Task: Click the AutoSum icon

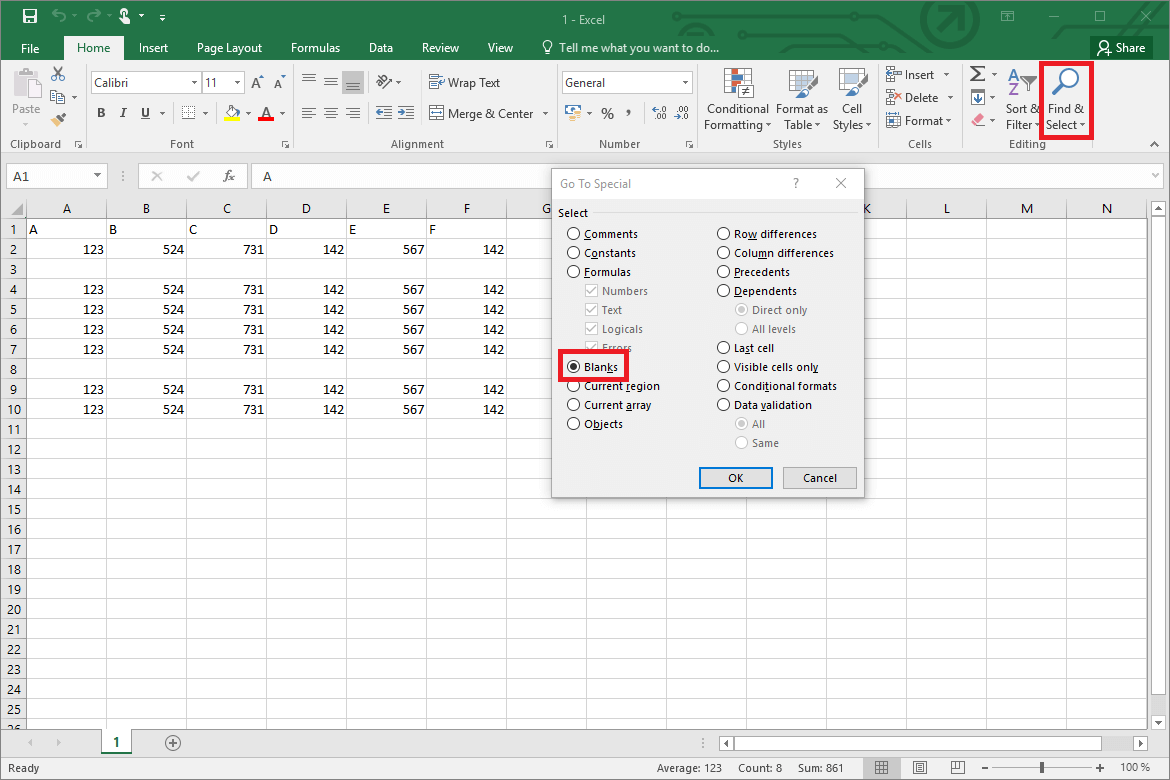Action: click(977, 73)
